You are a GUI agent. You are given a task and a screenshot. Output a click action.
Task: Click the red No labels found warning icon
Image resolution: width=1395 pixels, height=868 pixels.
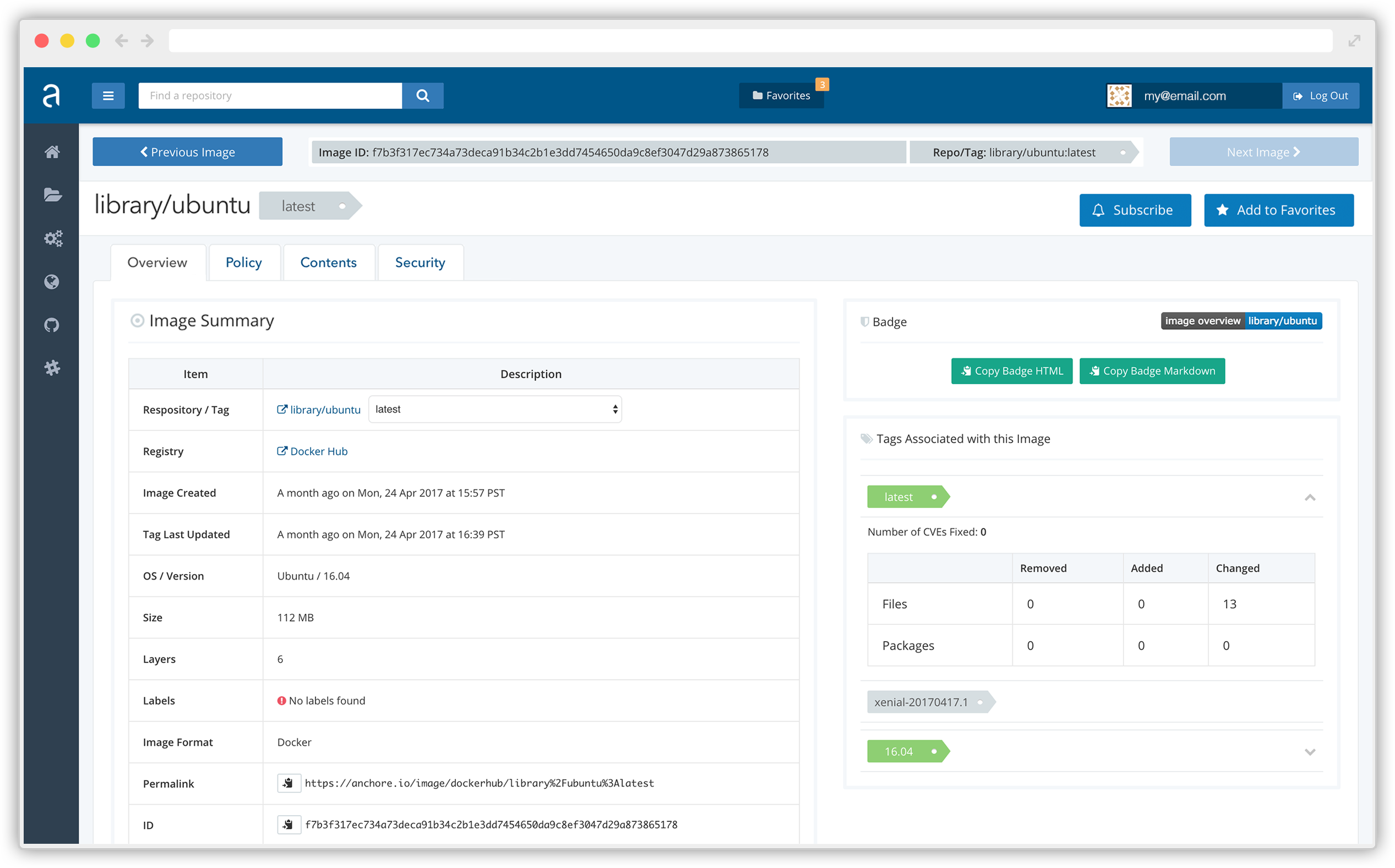281,700
